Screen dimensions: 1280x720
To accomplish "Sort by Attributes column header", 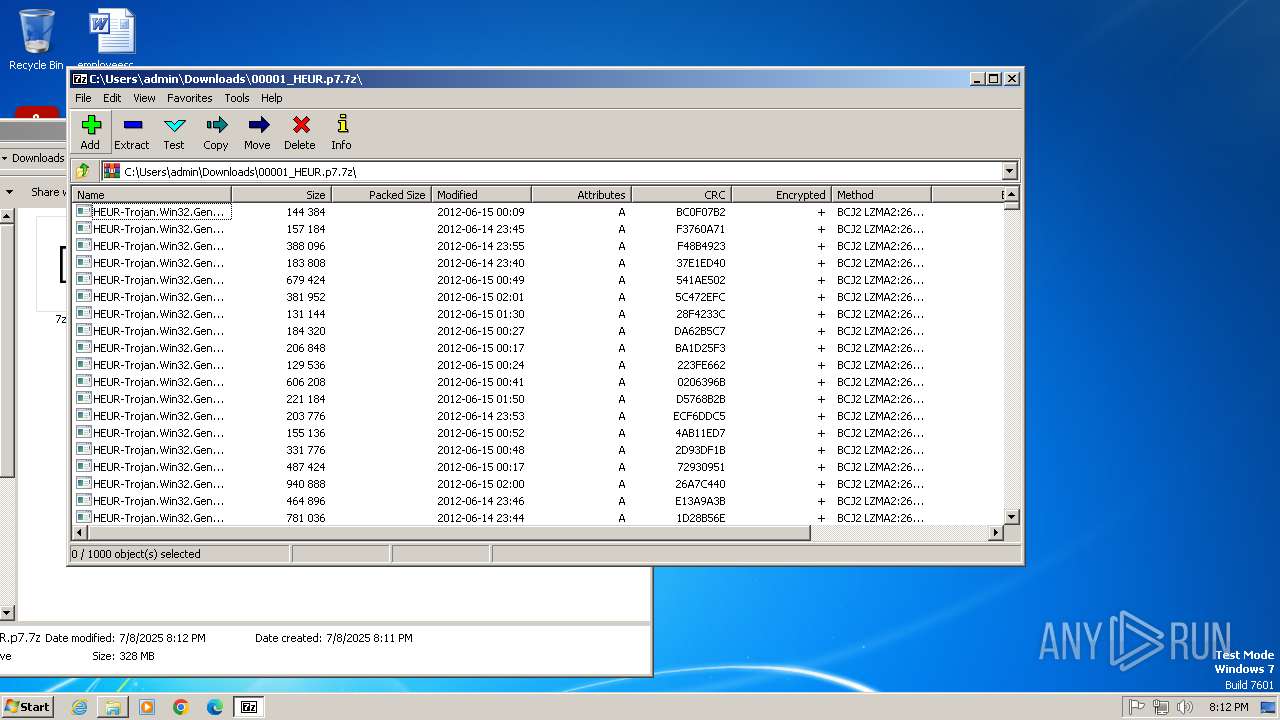I will coord(581,195).
